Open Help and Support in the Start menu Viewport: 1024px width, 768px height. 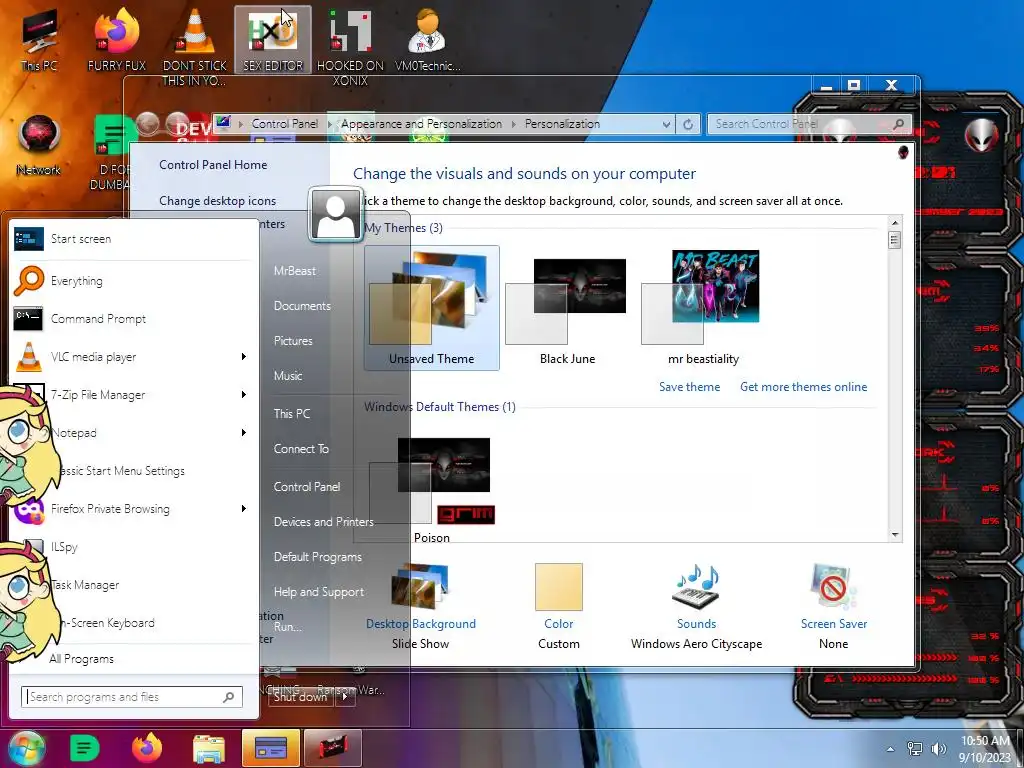[319, 592]
